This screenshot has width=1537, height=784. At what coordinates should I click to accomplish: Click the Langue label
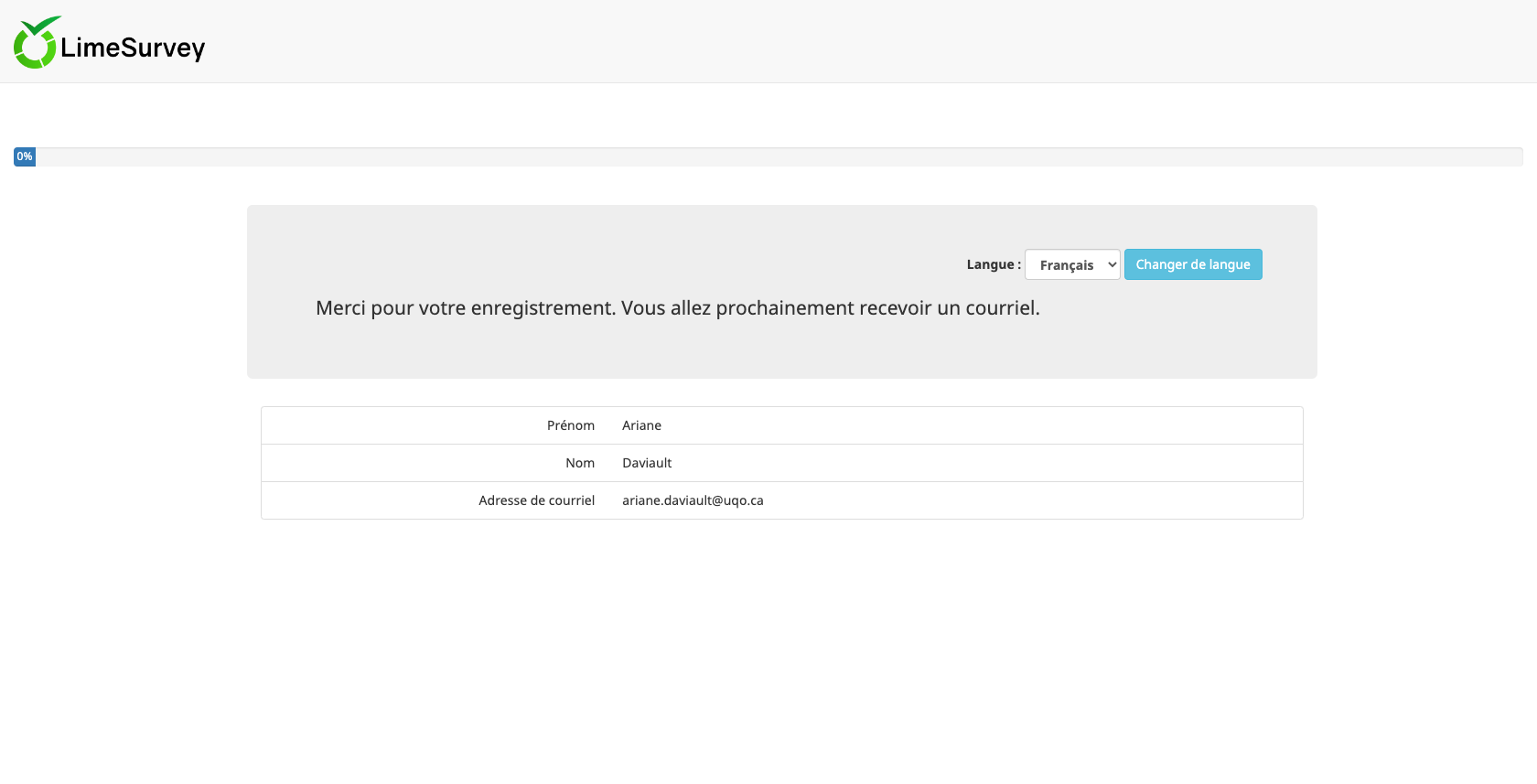(x=993, y=264)
